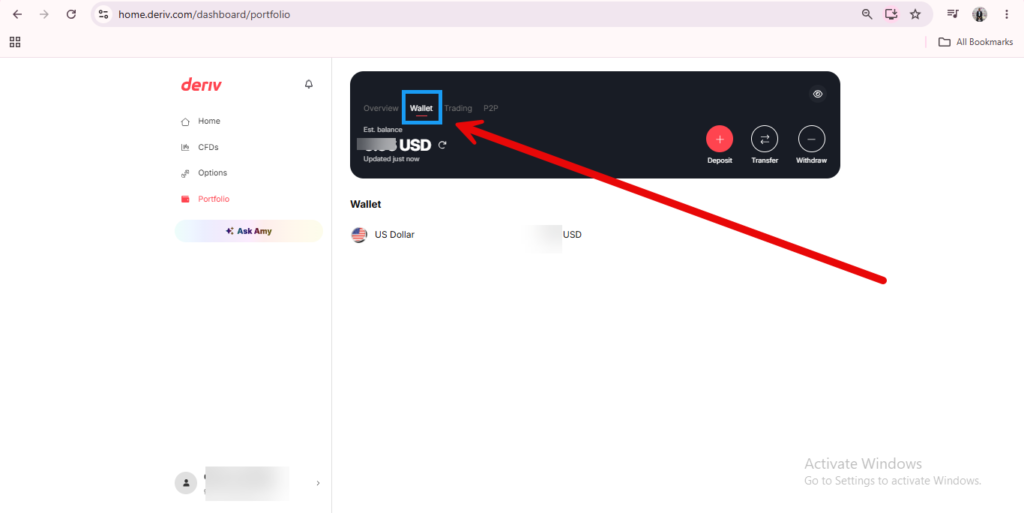Open the Chrome profile avatar
This screenshot has height=513, width=1024.
[x=979, y=14]
